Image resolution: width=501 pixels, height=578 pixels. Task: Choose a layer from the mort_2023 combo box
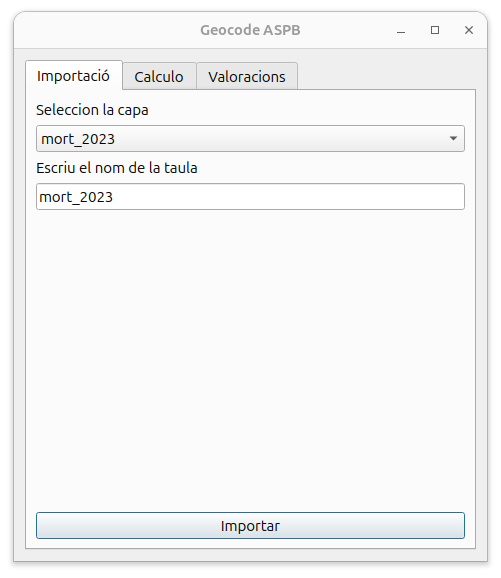(x=250, y=139)
